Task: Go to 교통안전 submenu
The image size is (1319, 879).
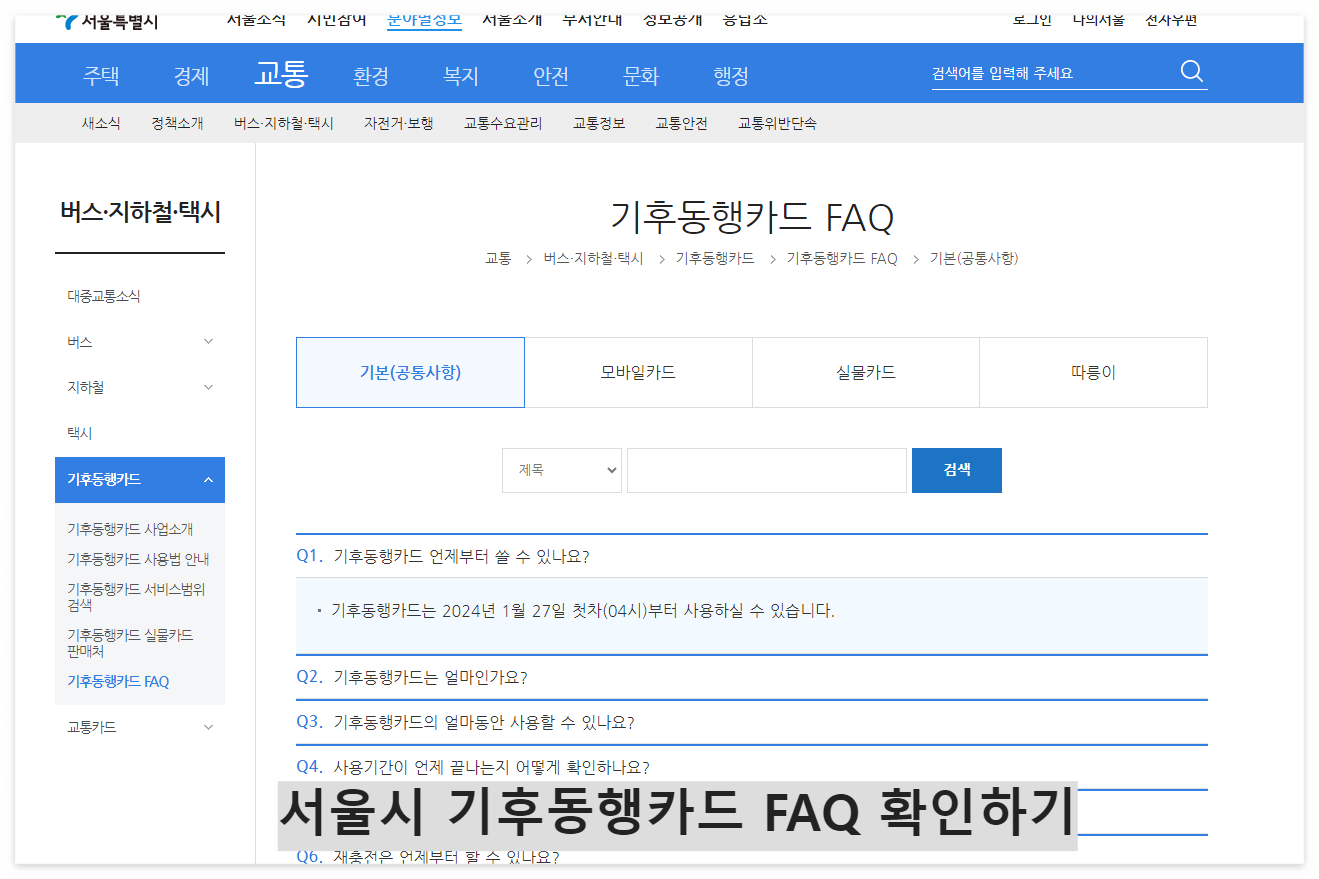Action: point(682,123)
